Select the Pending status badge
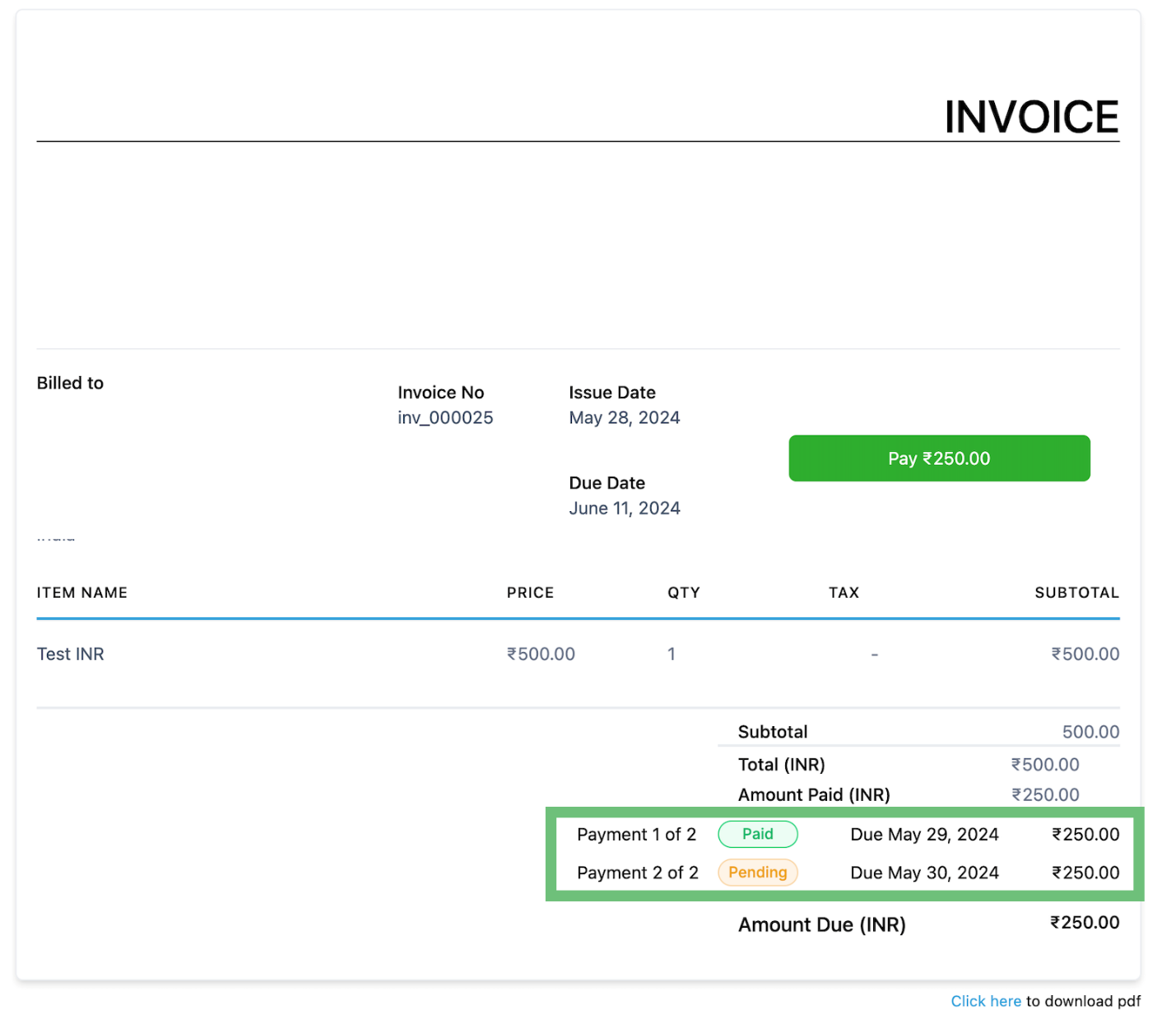This screenshot has width=1176, height=1015. tap(758, 873)
